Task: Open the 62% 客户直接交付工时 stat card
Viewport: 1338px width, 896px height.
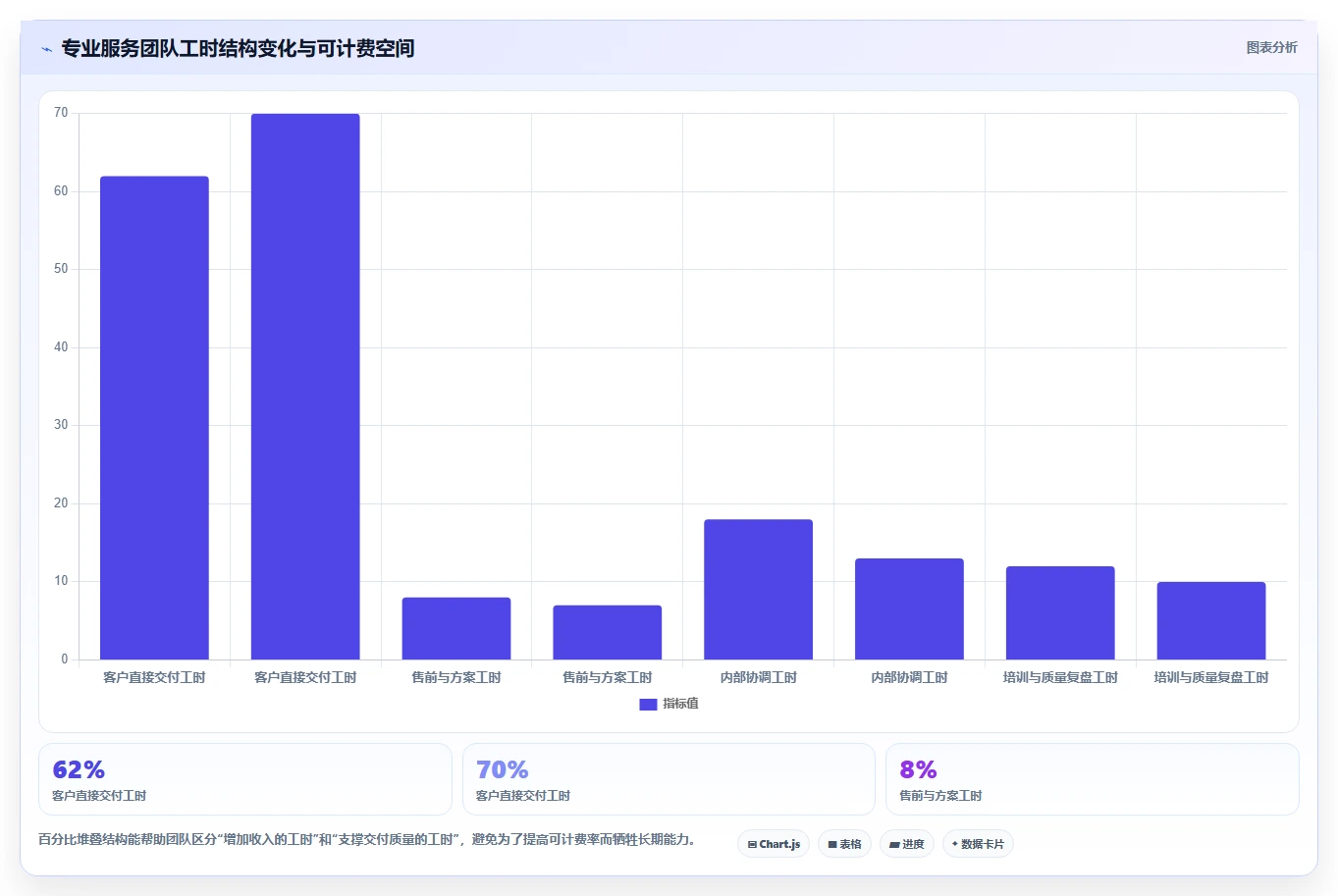Action: coord(245,779)
